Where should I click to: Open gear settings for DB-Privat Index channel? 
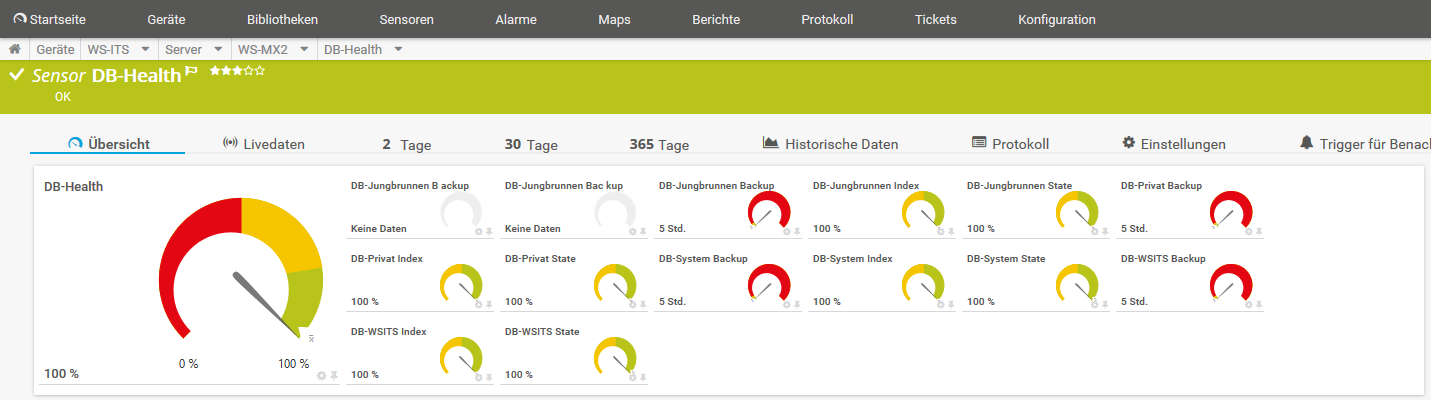point(478,304)
